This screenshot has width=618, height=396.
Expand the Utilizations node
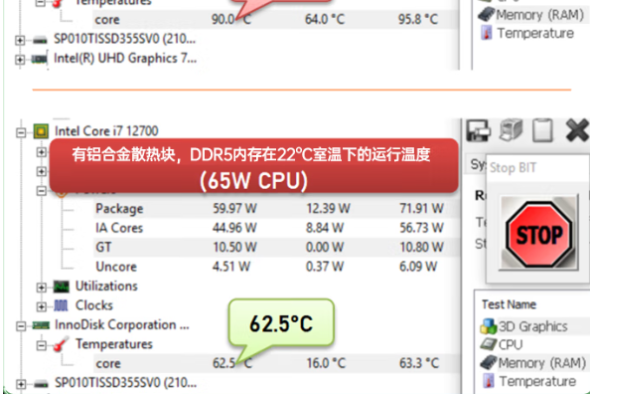point(41,287)
